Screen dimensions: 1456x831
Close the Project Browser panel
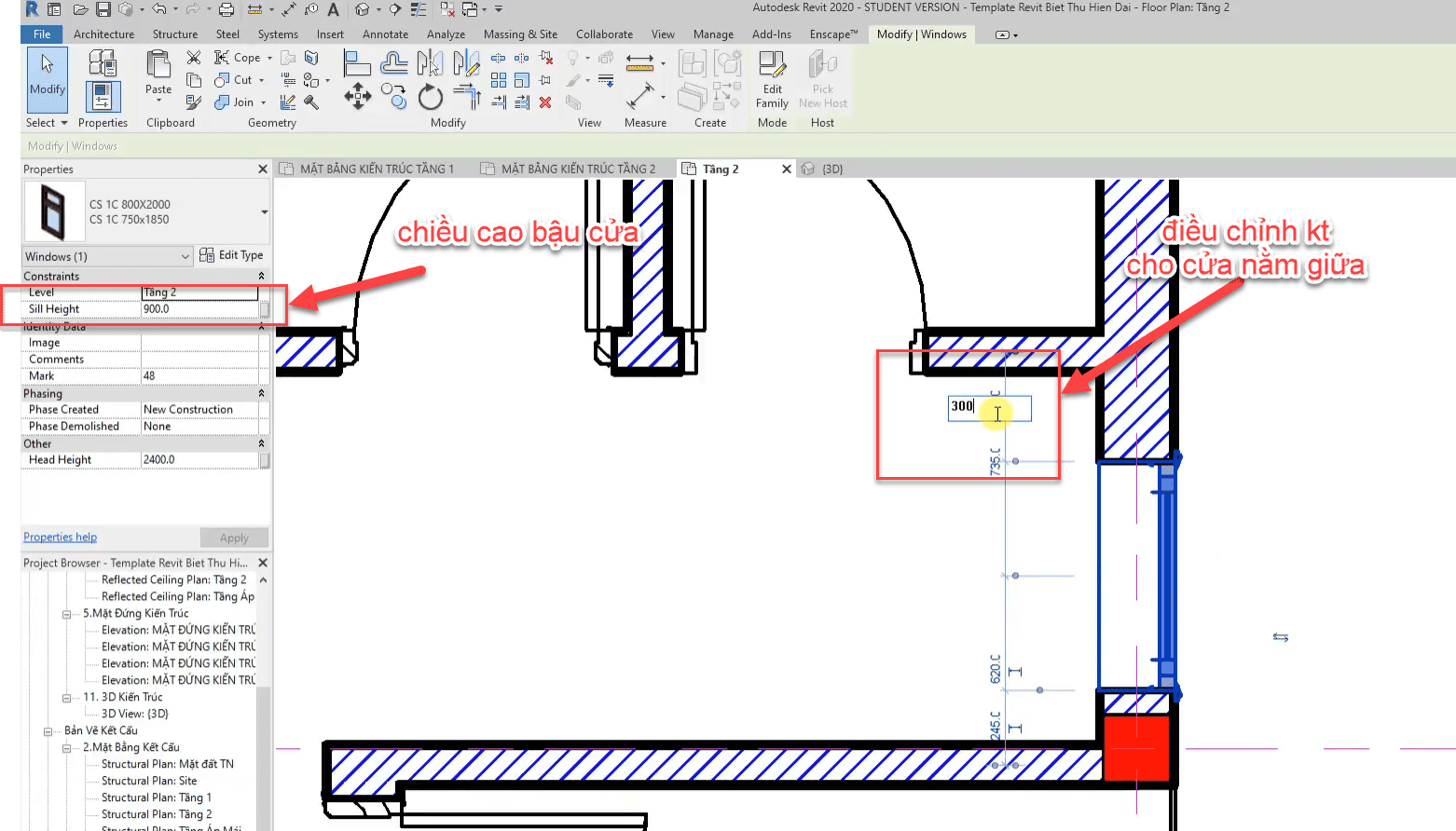pyautogui.click(x=263, y=563)
